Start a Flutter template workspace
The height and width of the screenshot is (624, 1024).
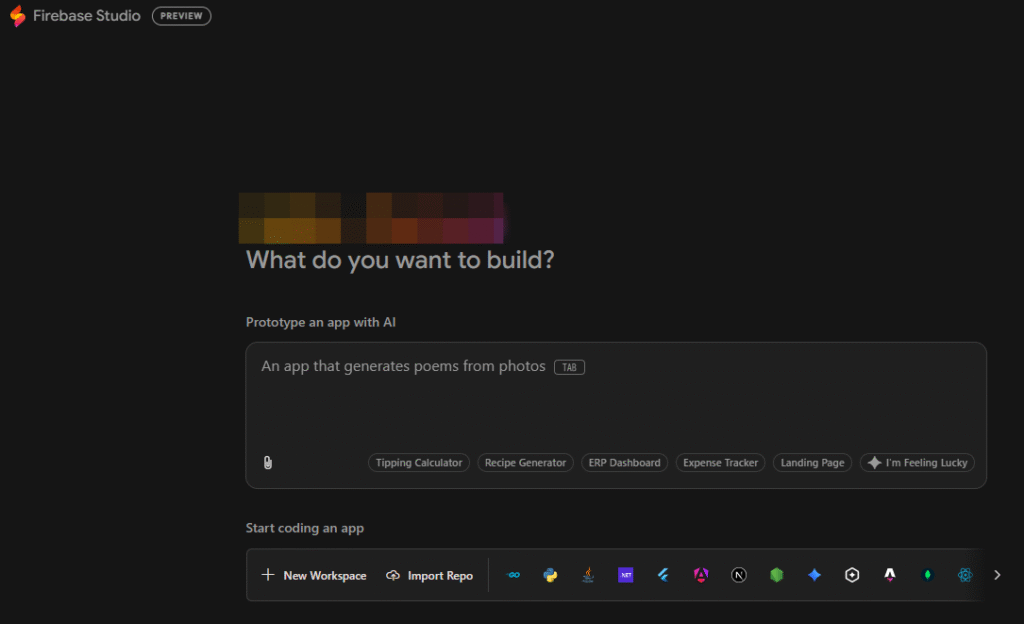click(664, 575)
